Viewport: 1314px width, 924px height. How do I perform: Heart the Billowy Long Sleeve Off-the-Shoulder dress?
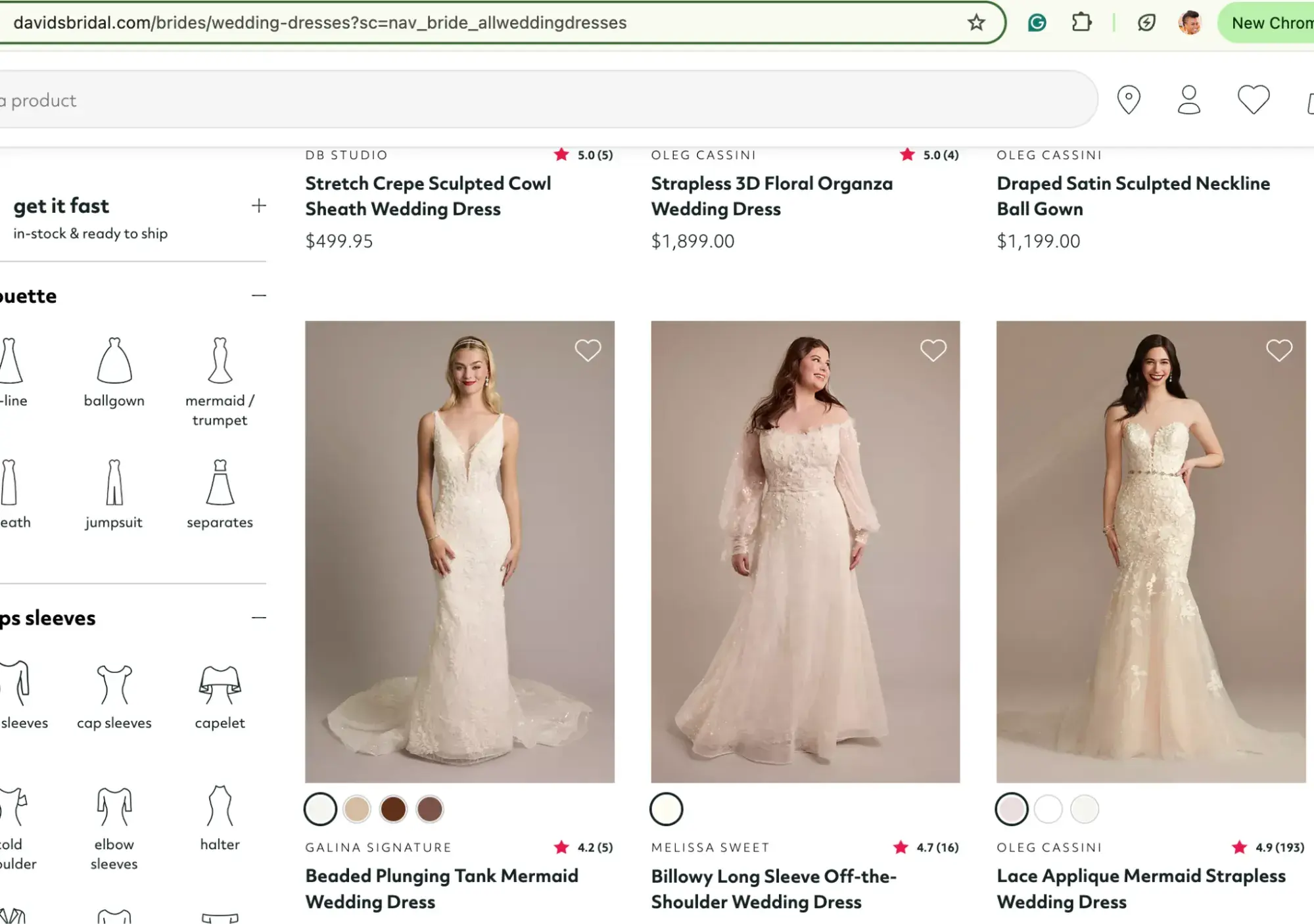pos(933,350)
